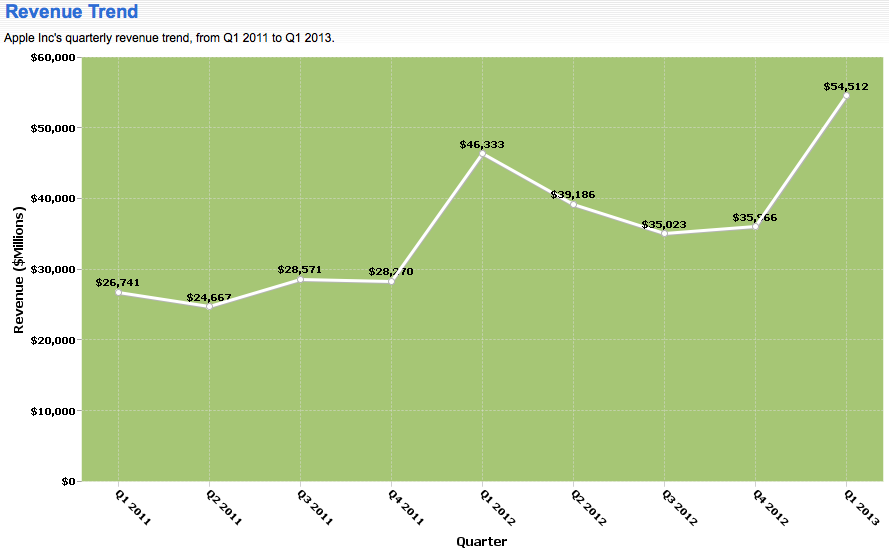Click the Quarter x-axis title

[481, 542]
